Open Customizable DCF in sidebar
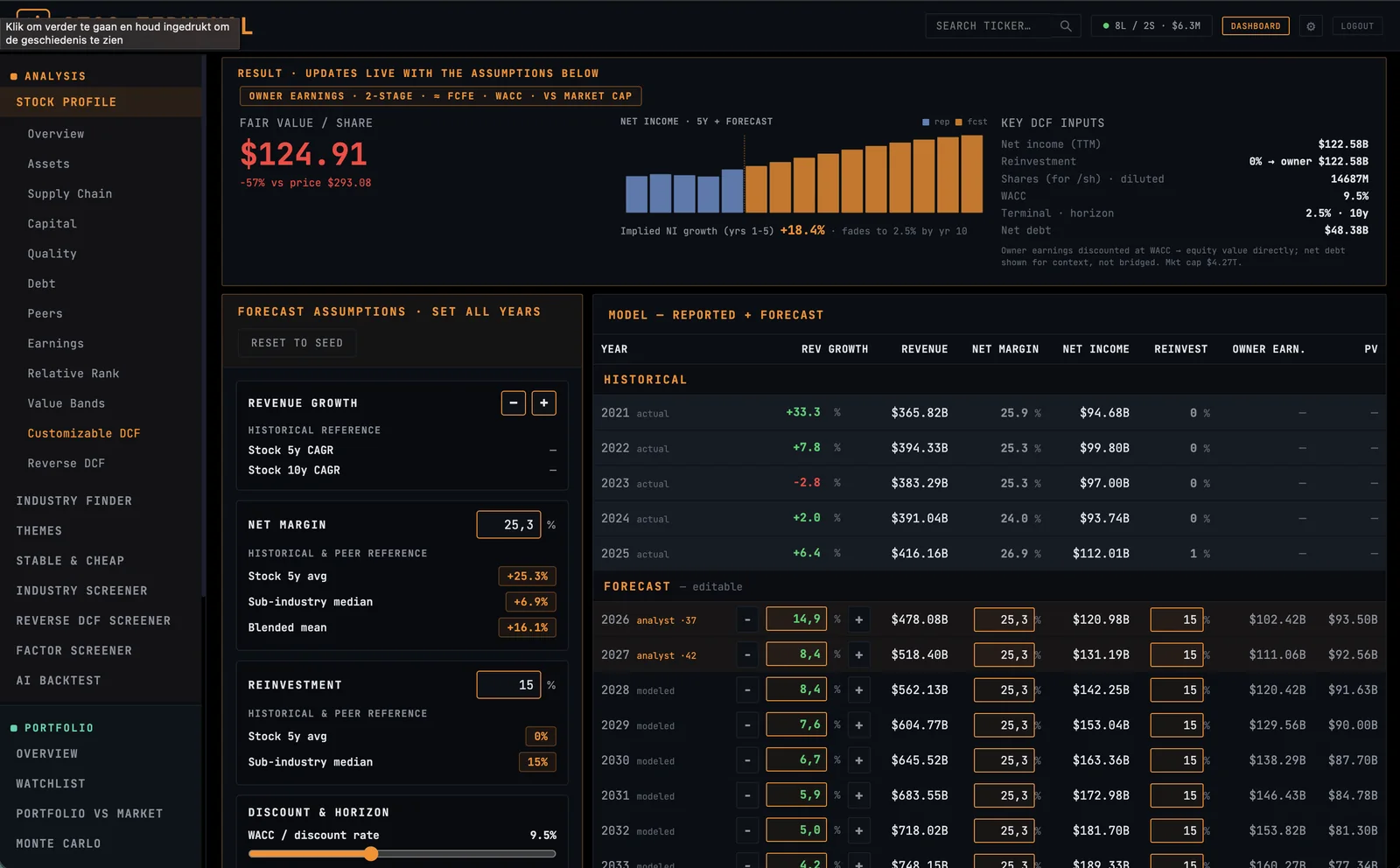1400x868 pixels. tap(84, 433)
